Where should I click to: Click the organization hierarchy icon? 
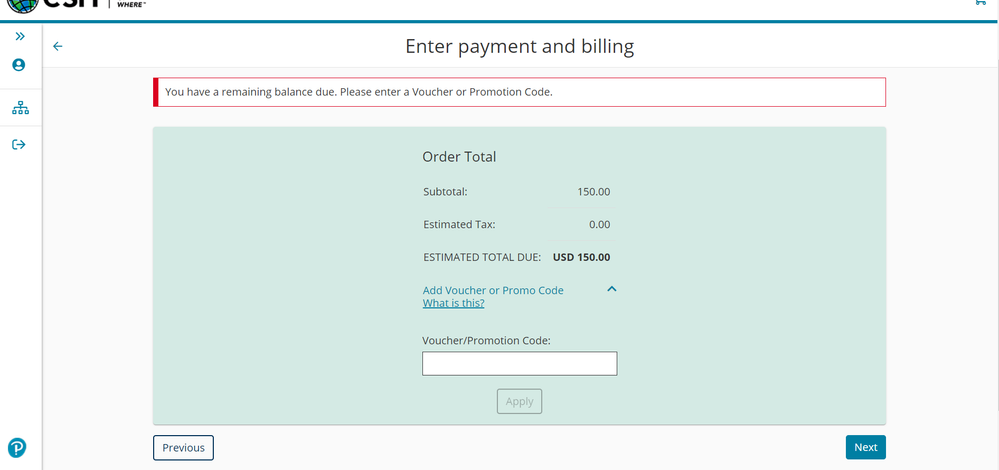pyautogui.click(x=19, y=107)
